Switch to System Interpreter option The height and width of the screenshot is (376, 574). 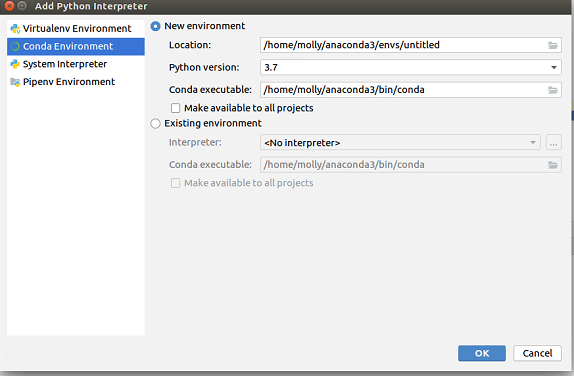76,64
